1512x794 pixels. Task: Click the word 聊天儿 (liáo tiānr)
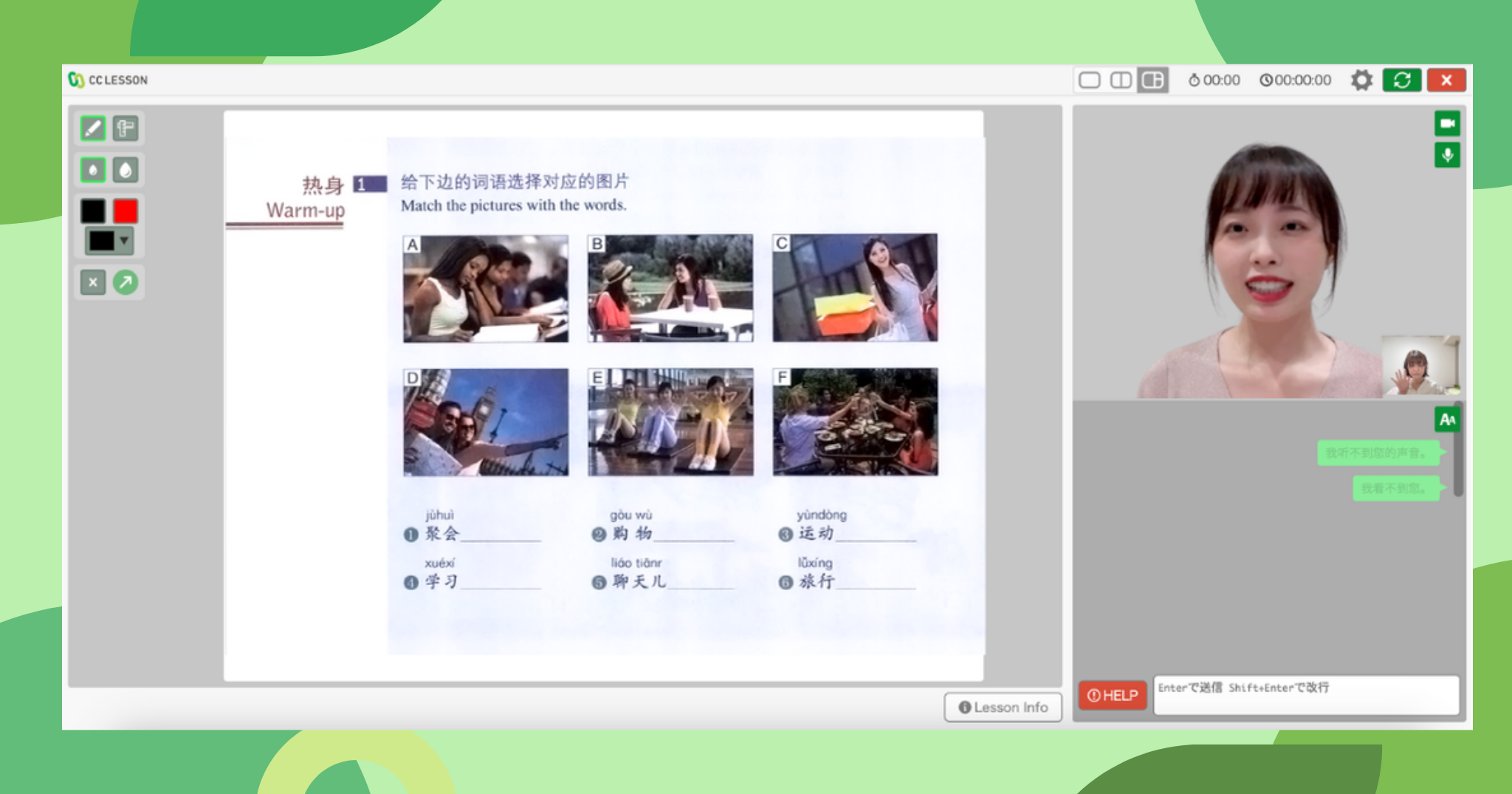click(x=639, y=581)
